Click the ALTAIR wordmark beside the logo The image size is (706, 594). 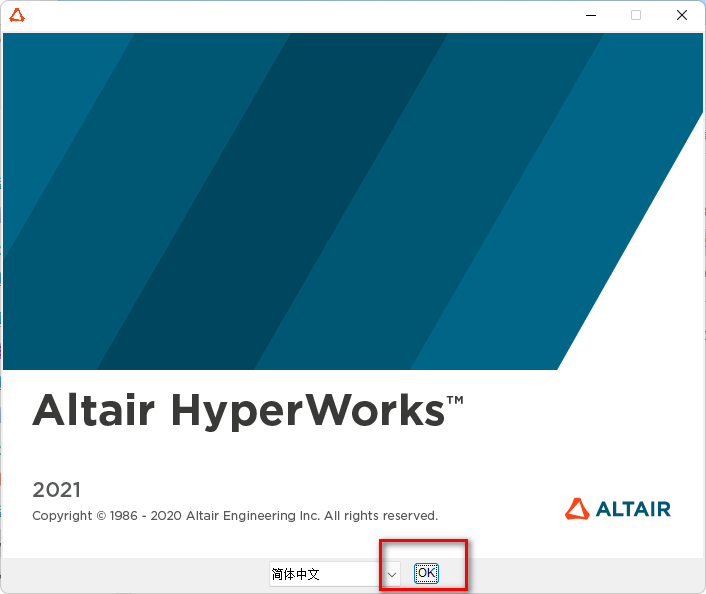[633, 509]
